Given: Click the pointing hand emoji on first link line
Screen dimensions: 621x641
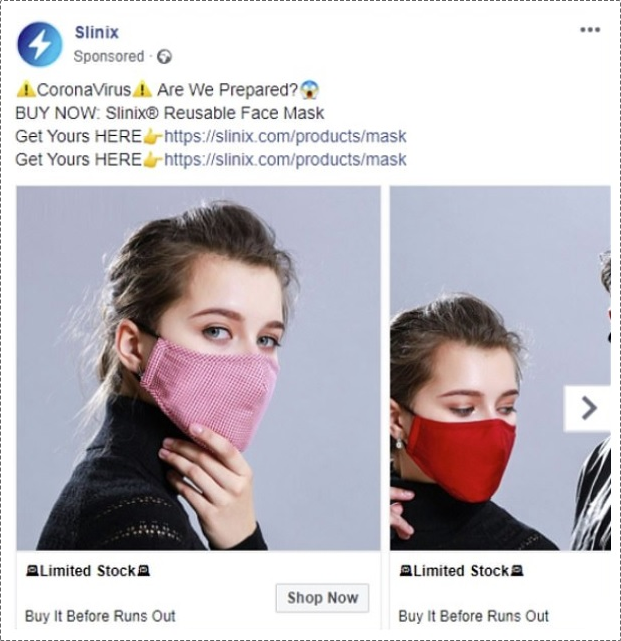Looking at the screenshot, I should click(x=152, y=137).
